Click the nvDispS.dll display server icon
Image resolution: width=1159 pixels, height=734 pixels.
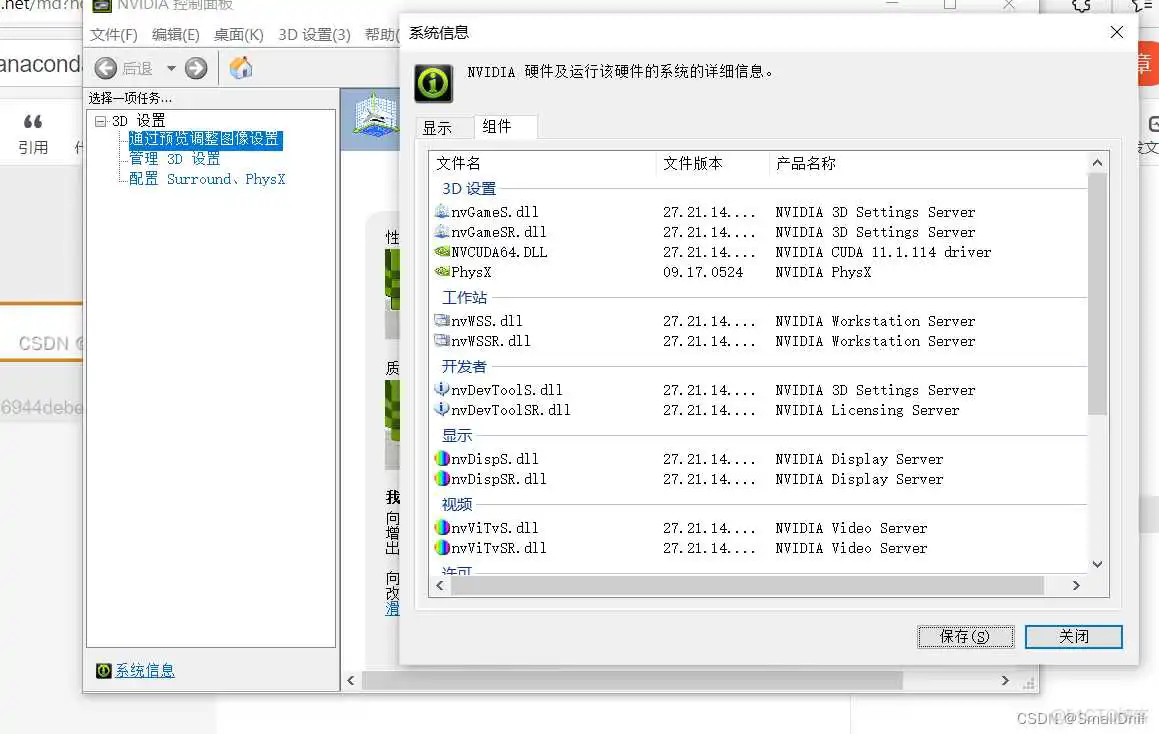coord(442,459)
